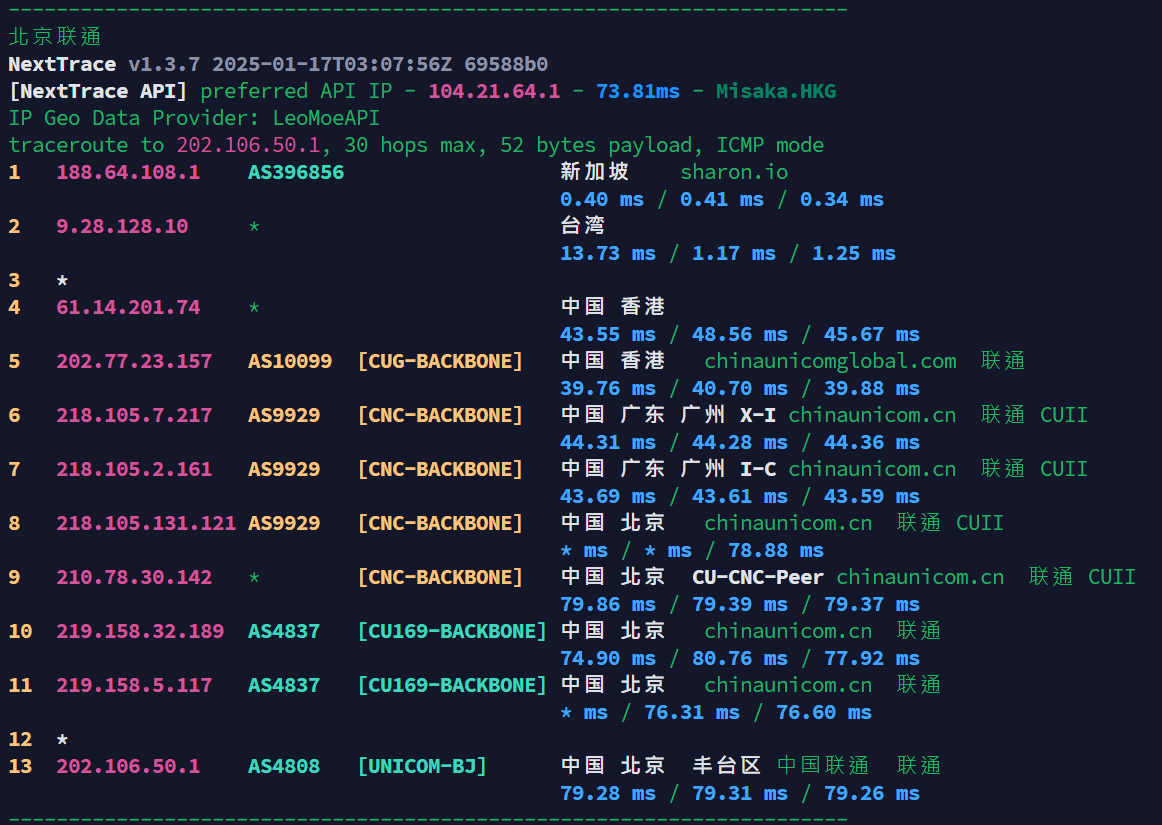Click hop 2 IP 9.28.128.10
This screenshot has width=1162, height=825.
[x=122, y=226]
